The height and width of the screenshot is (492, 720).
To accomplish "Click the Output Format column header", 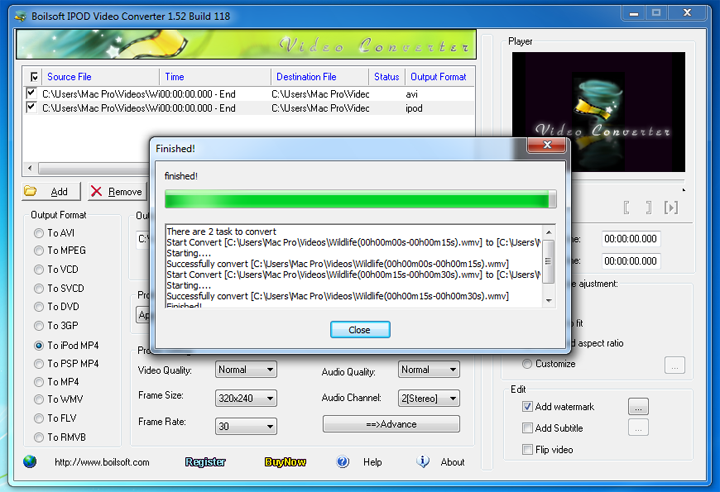I will [x=439, y=77].
